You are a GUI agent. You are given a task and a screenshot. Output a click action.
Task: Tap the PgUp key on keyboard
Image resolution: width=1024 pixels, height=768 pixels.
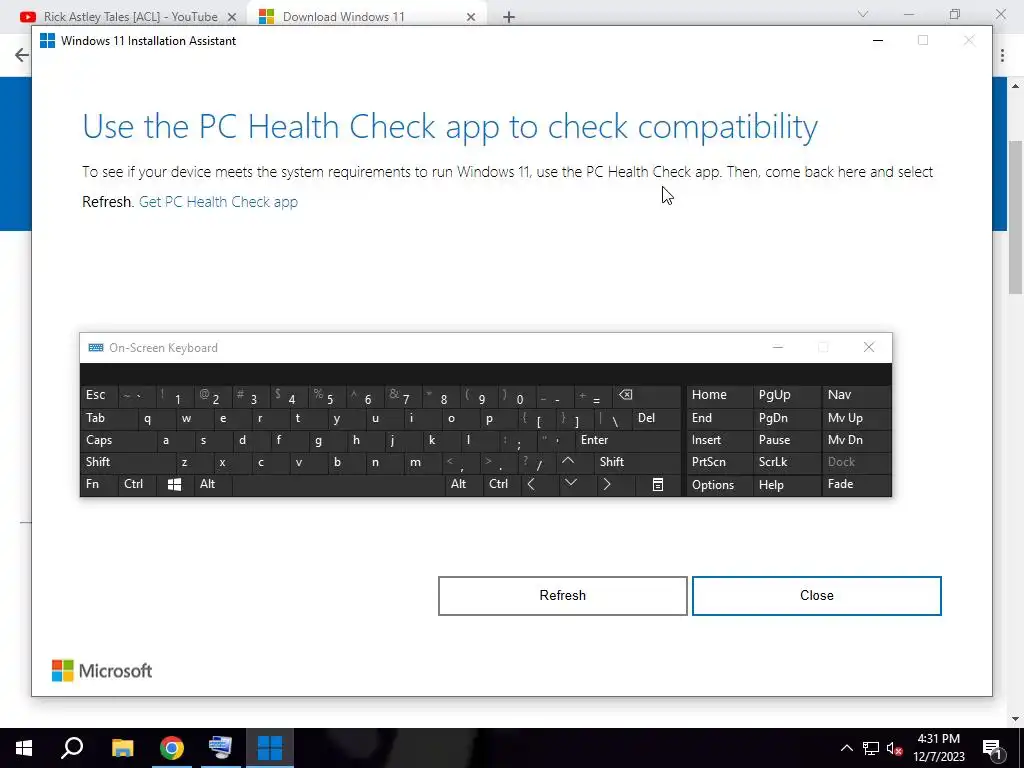tap(786, 395)
